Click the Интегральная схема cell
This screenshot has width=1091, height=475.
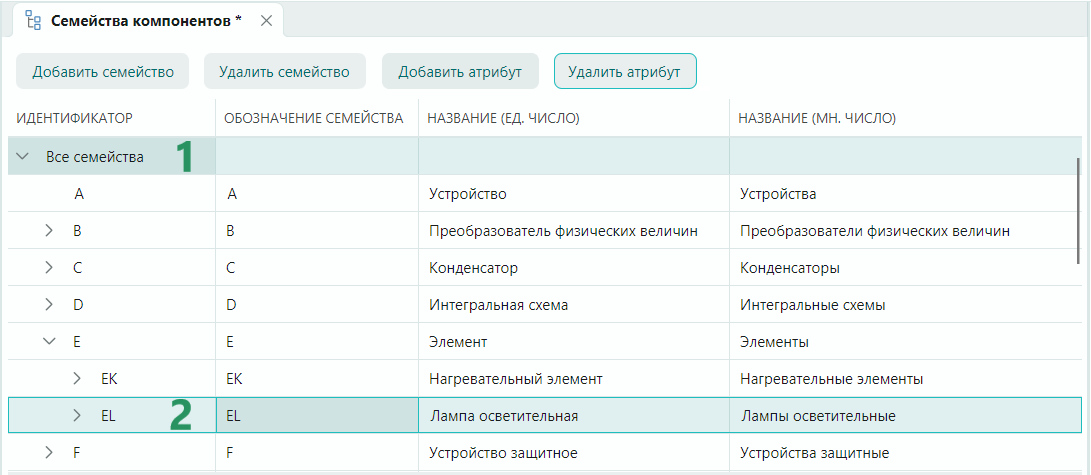click(x=574, y=305)
